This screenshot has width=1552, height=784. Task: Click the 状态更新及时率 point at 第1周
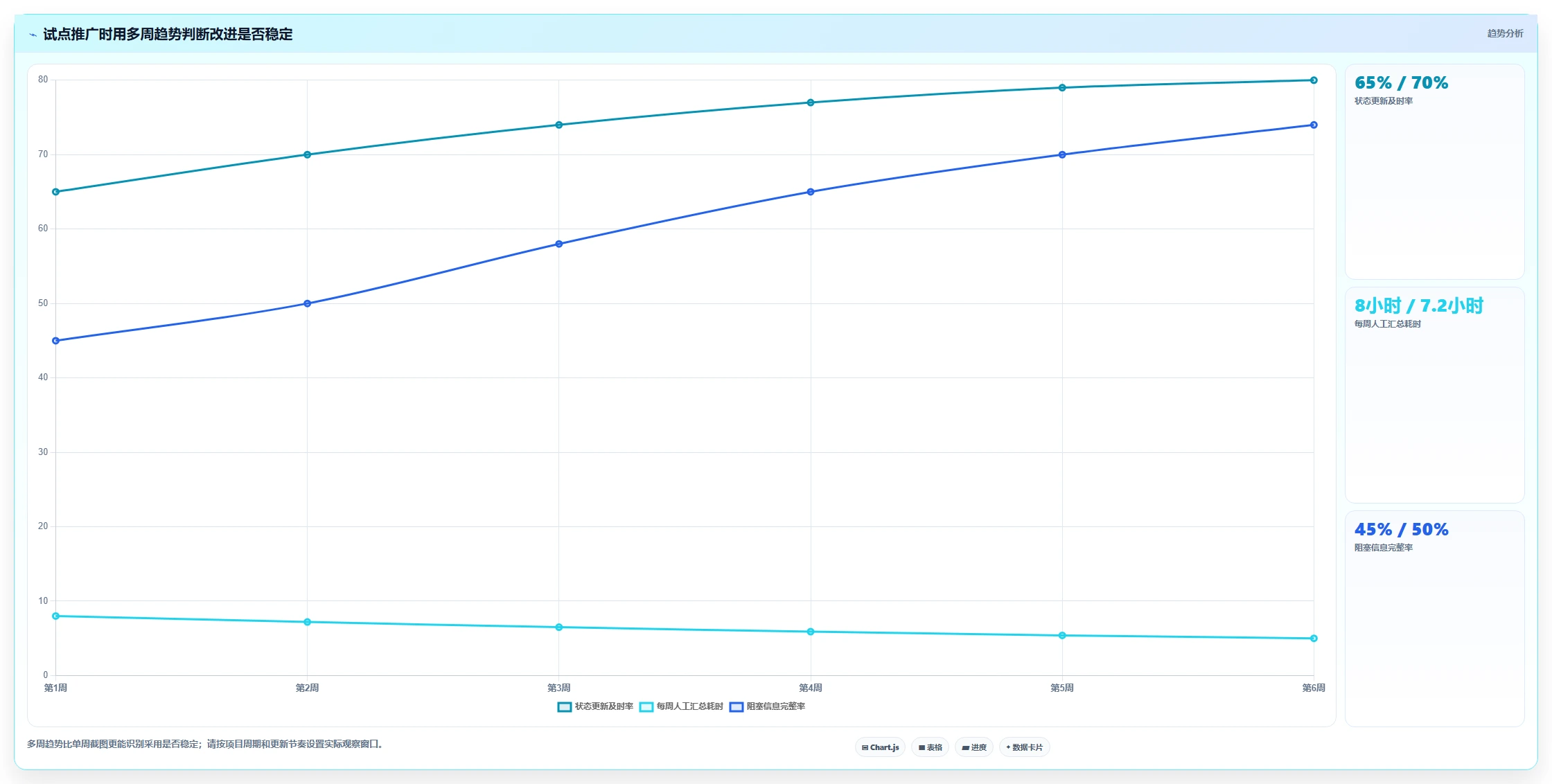click(56, 192)
